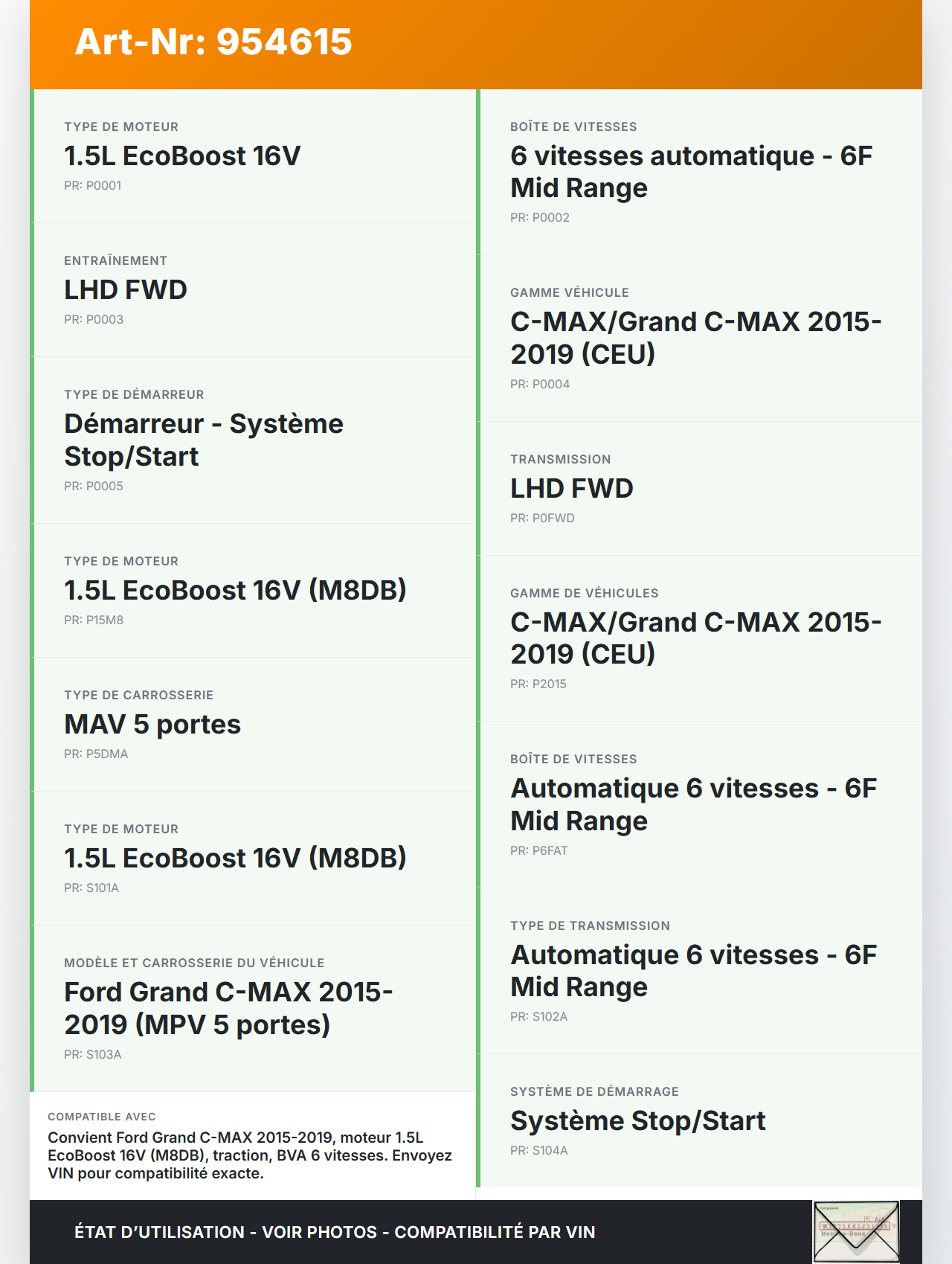The width and height of the screenshot is (952, 1264).
Task: Select the gearbox card with PR P0002
Action: (x=699, y=172)
